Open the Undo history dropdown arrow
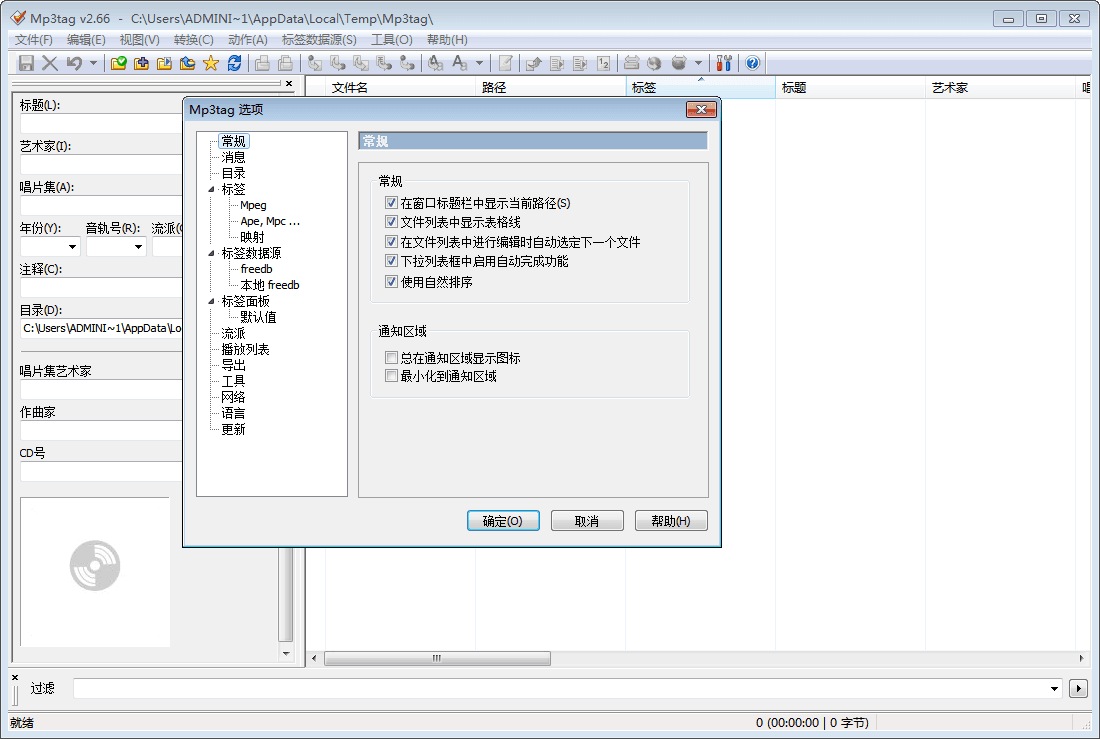This screenshot has height=739, width=1100. [93, 63]
